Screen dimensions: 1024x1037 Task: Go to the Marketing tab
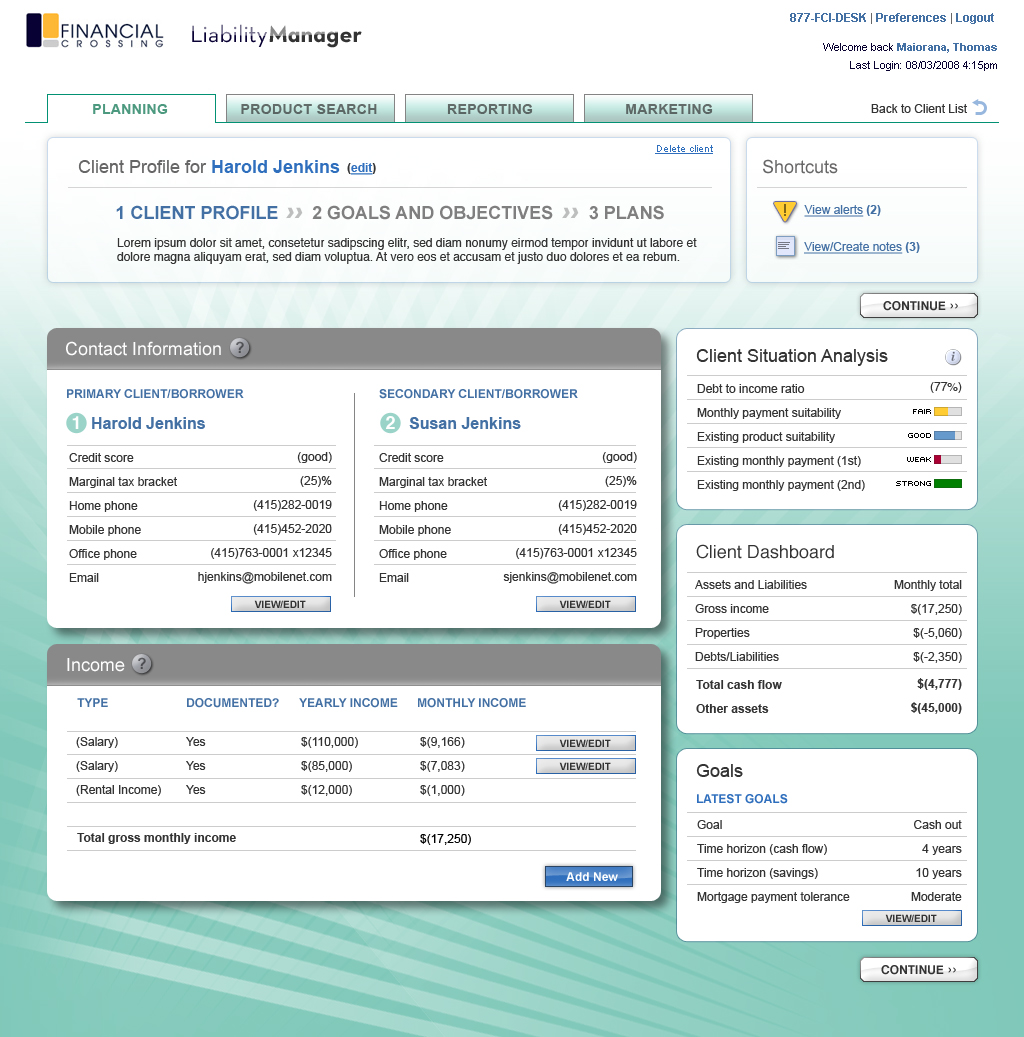pos(668,109)
